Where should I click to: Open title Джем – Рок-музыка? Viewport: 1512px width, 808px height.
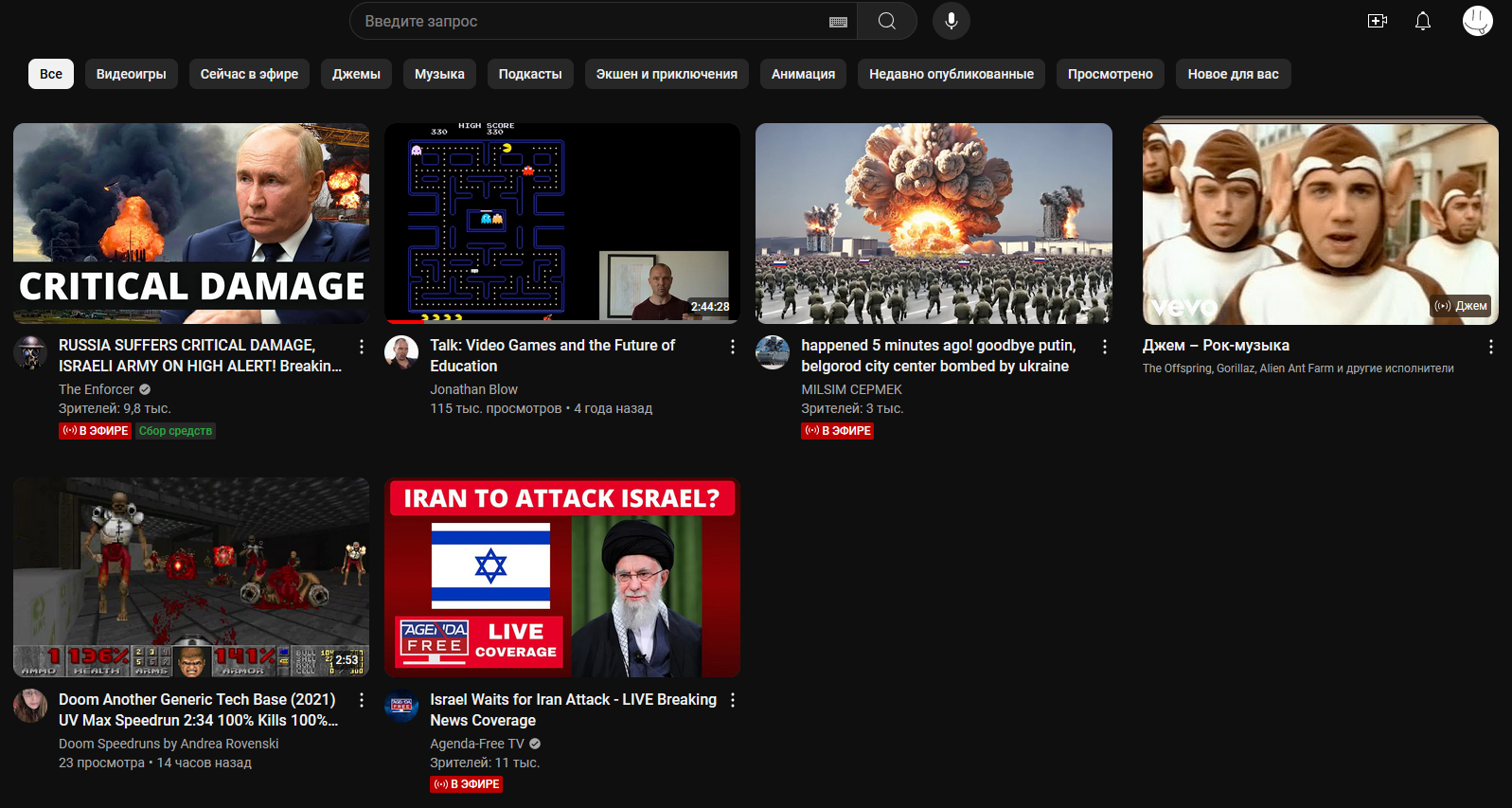[x=1216, y=346]
